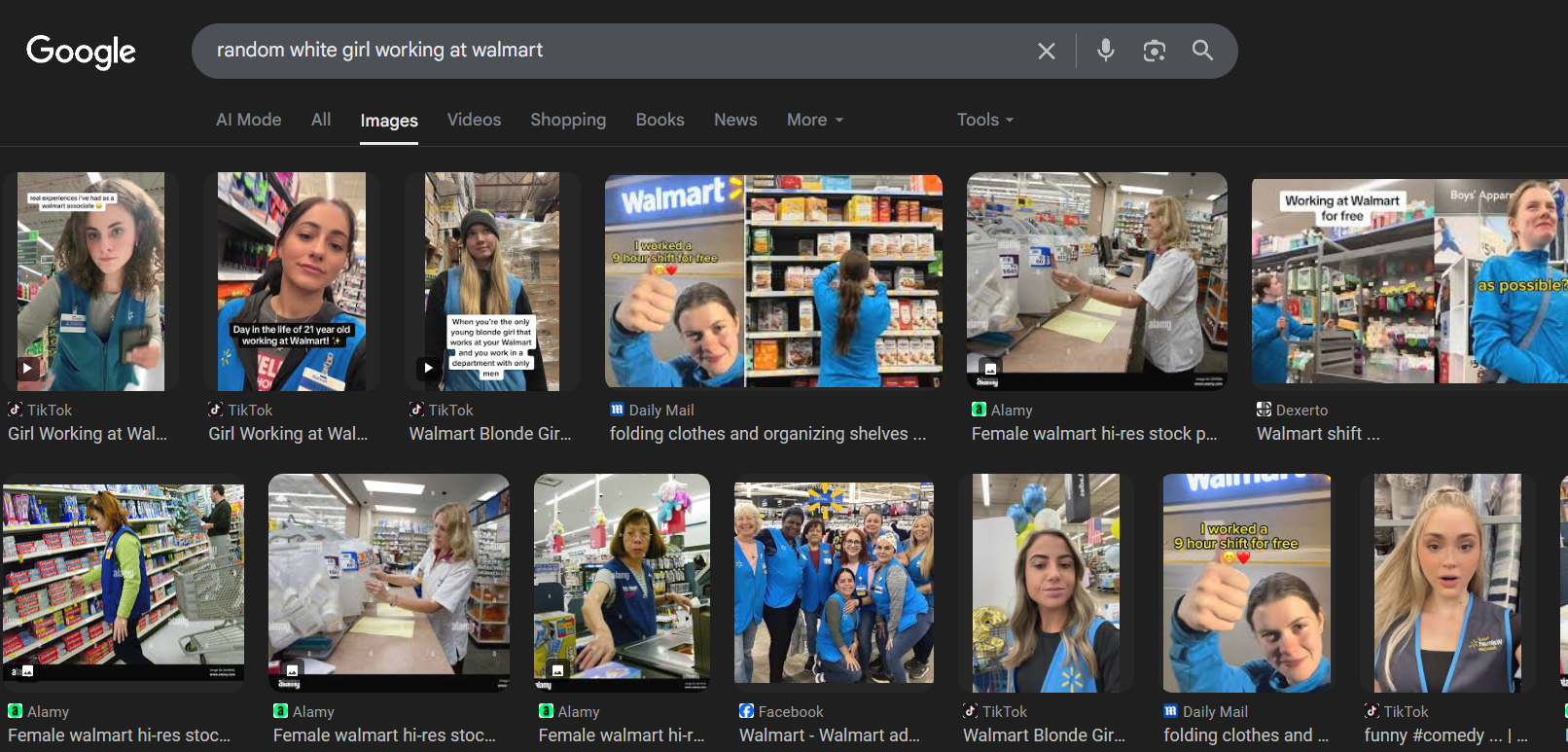Open 'only young blonde girl' video thumbnail
The width and height of the screenshot is (1568, 752).
492,282
